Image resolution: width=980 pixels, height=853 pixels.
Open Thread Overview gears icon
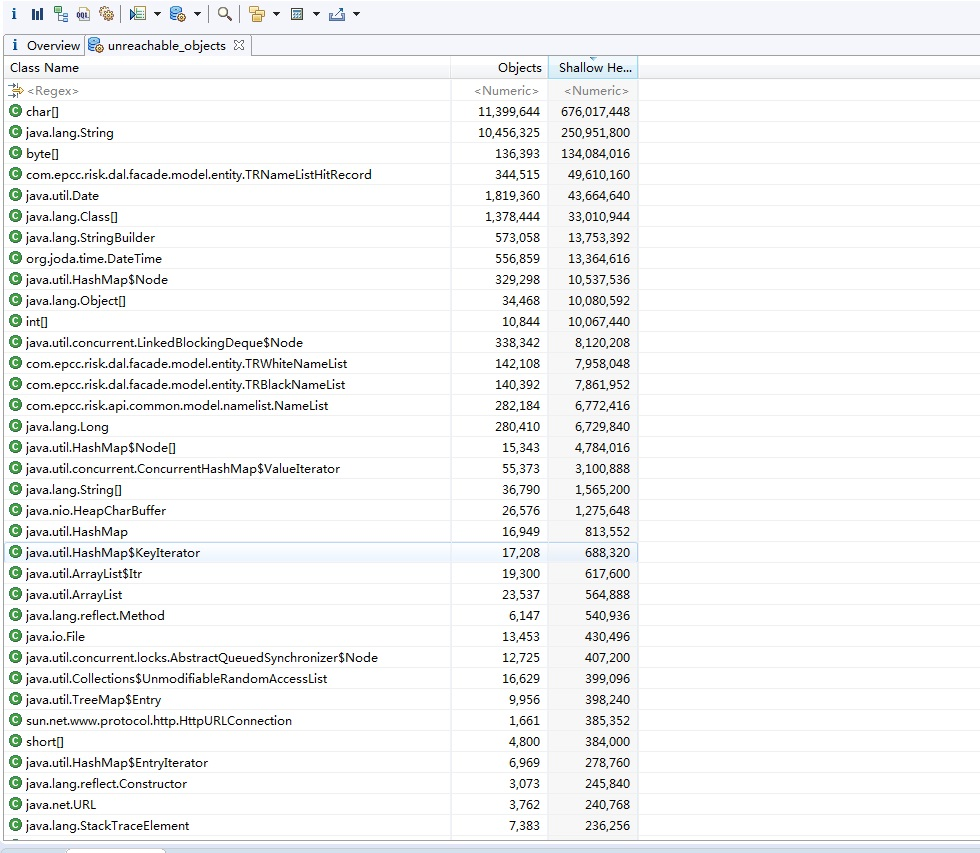pos(106,14)
